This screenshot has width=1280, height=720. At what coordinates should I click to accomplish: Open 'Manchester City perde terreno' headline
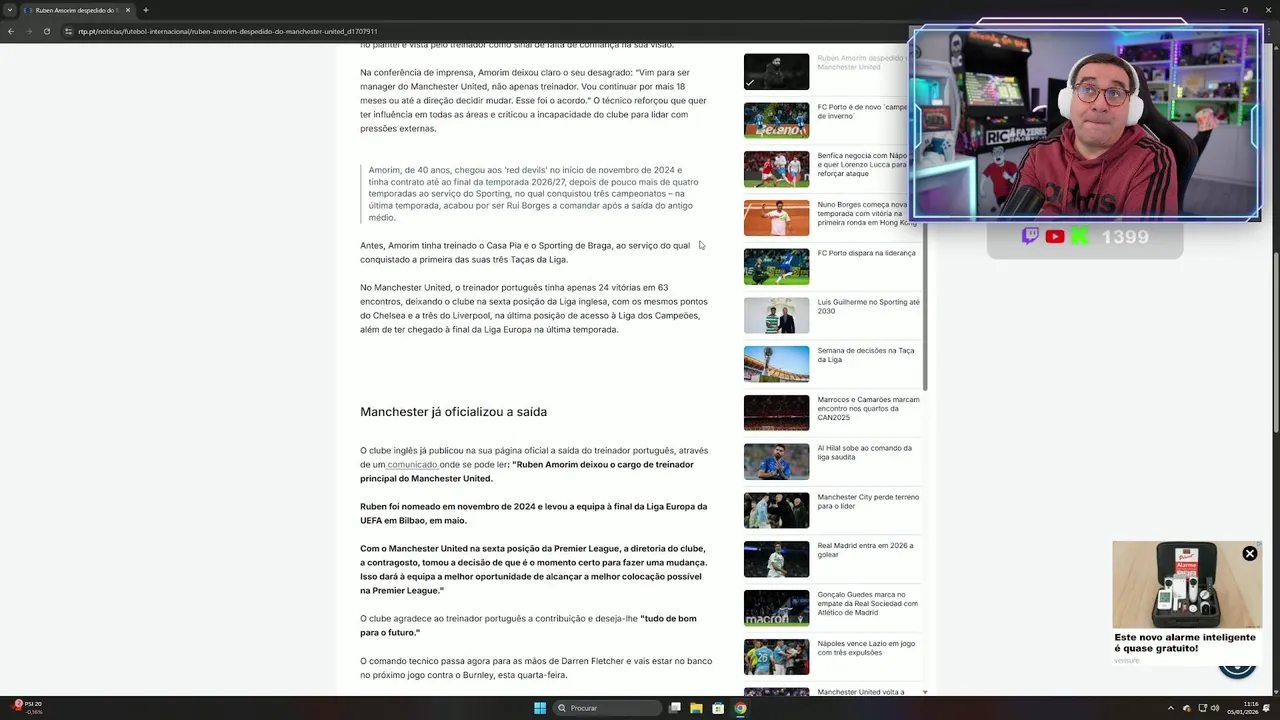[868, 502]
